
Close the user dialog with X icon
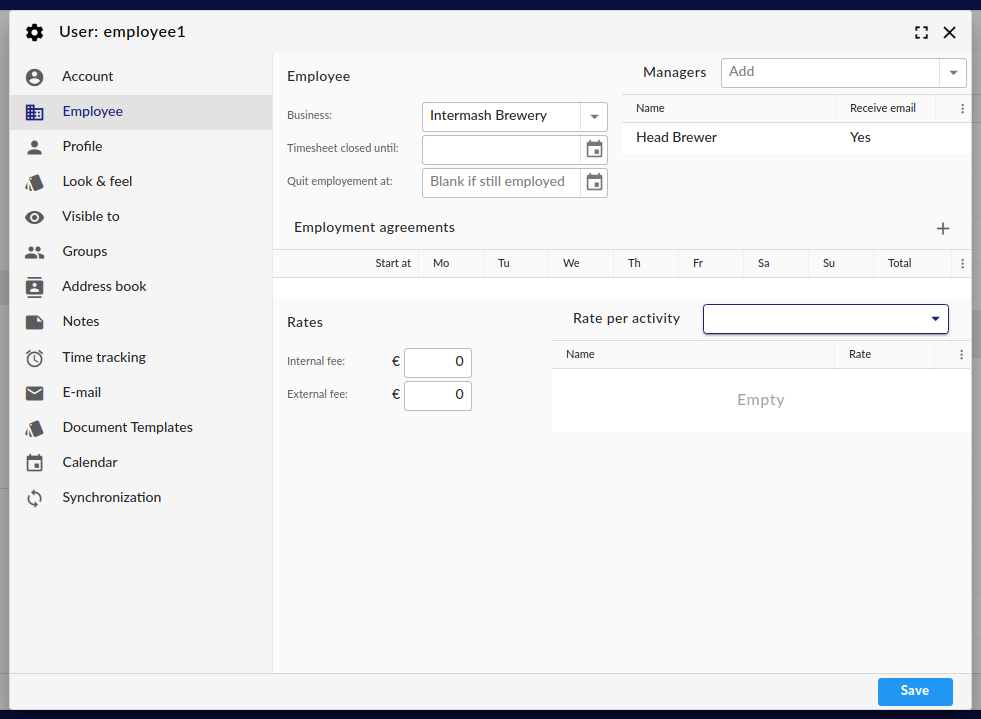949,33
